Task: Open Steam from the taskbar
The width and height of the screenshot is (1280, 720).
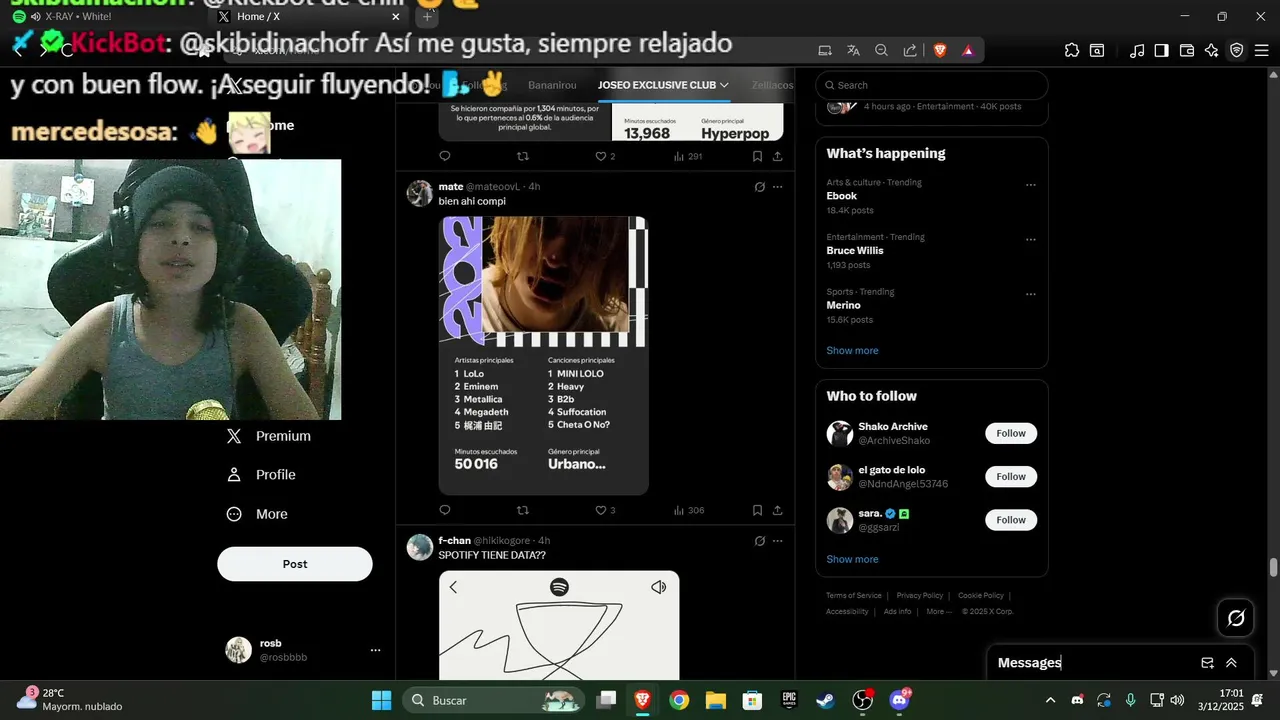Action: (x=825, y=700)
